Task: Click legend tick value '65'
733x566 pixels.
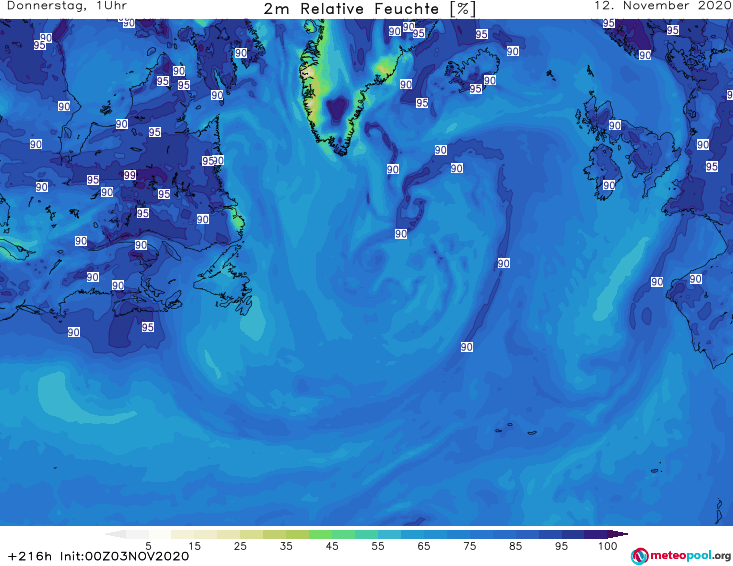Action: (424, 545)
